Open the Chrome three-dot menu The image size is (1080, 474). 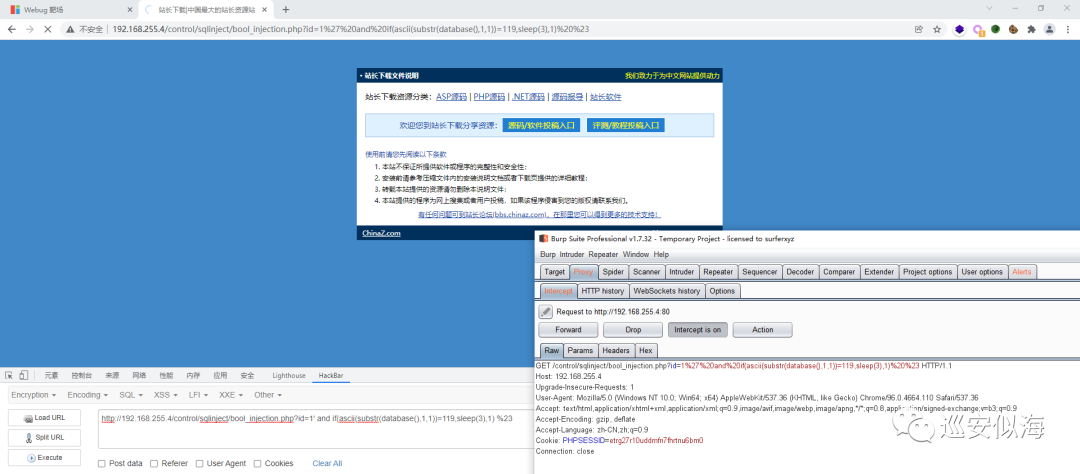coord(1068,30)
